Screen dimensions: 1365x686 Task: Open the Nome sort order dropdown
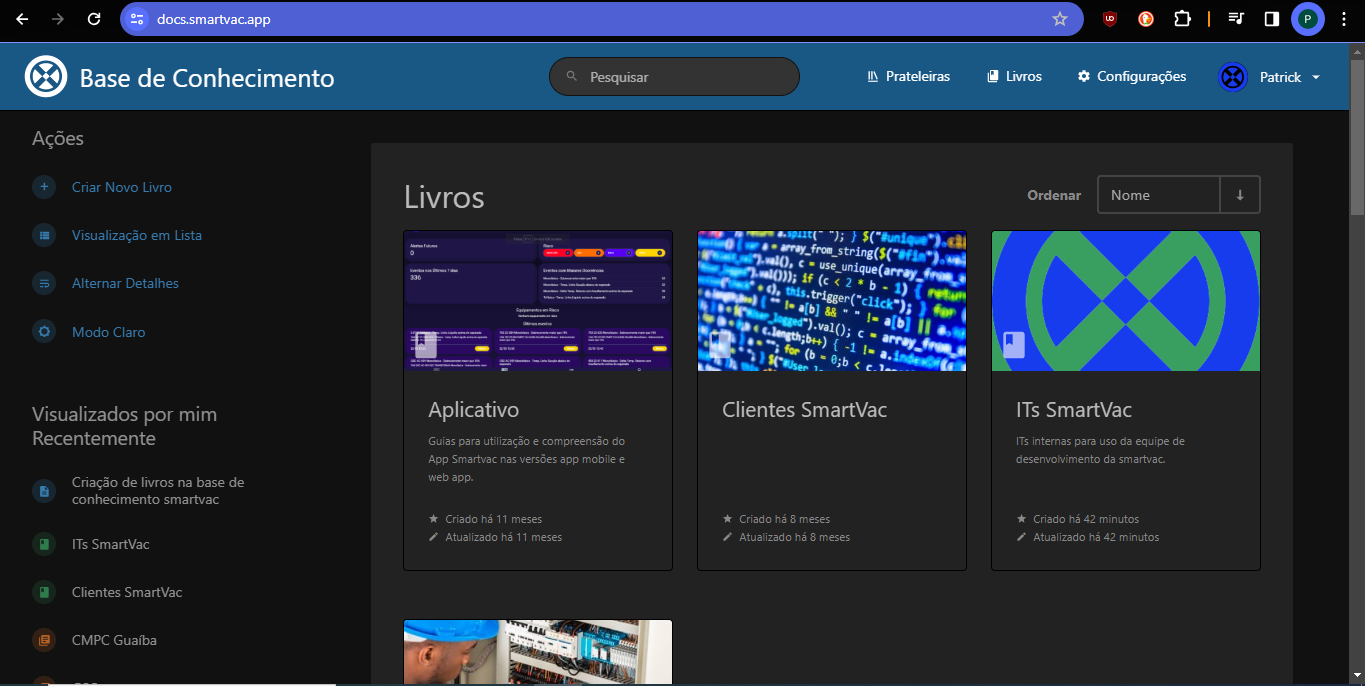point(1158,195)
